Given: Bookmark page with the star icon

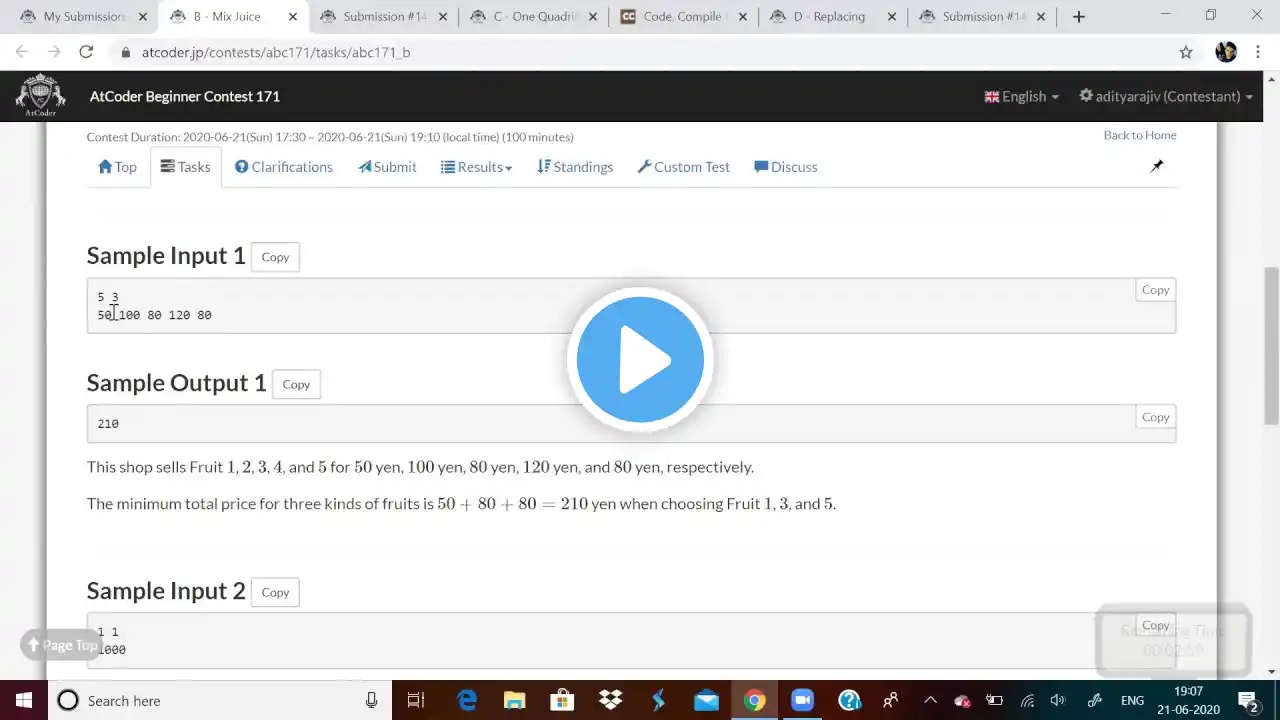Looking at the screenshot, I should (x=1186, y=52).
